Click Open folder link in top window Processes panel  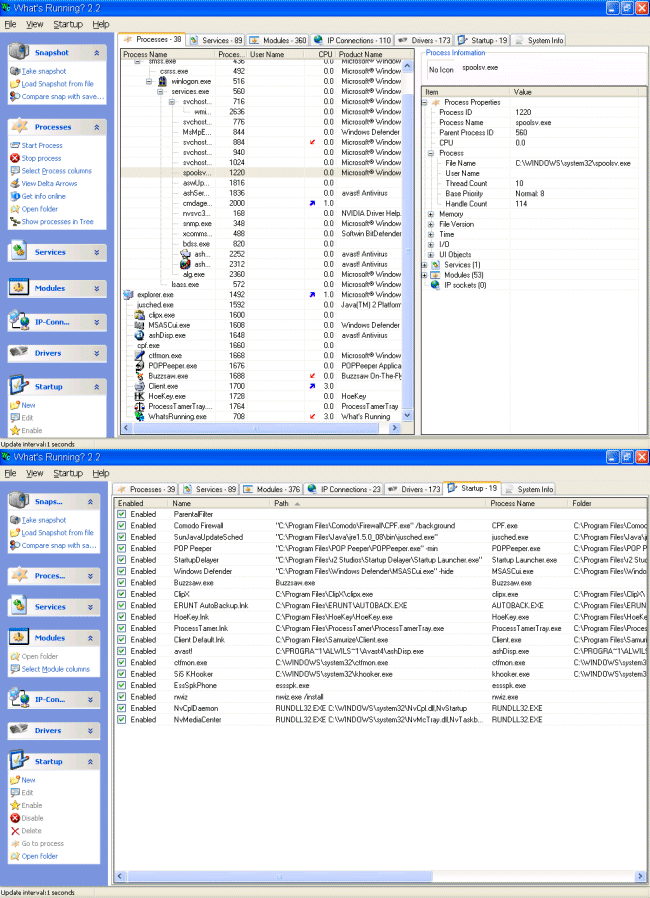pyautogui.click(x=40, y=209)
